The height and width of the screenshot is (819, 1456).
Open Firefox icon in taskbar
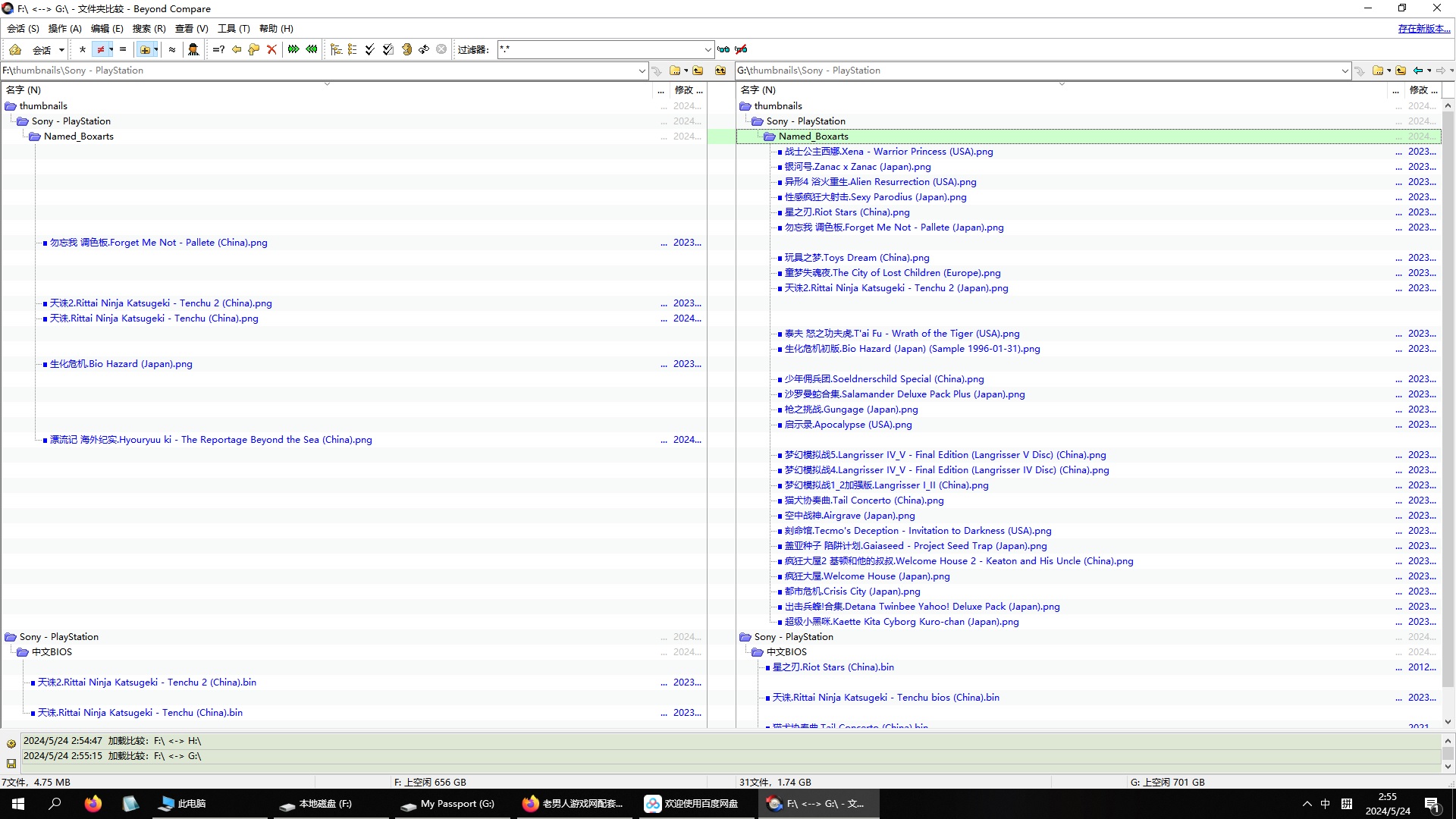tap(93, 804)
